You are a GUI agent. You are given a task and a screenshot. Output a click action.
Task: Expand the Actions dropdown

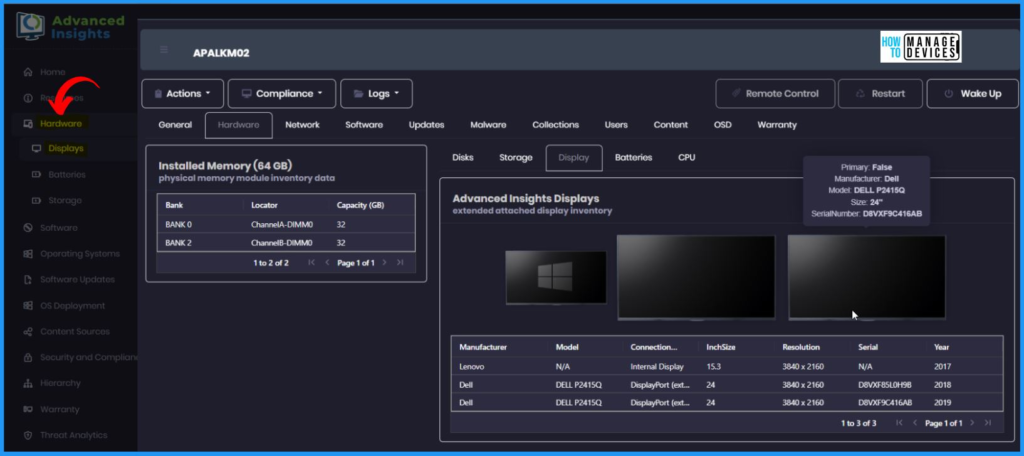click(x=183, y=93)
